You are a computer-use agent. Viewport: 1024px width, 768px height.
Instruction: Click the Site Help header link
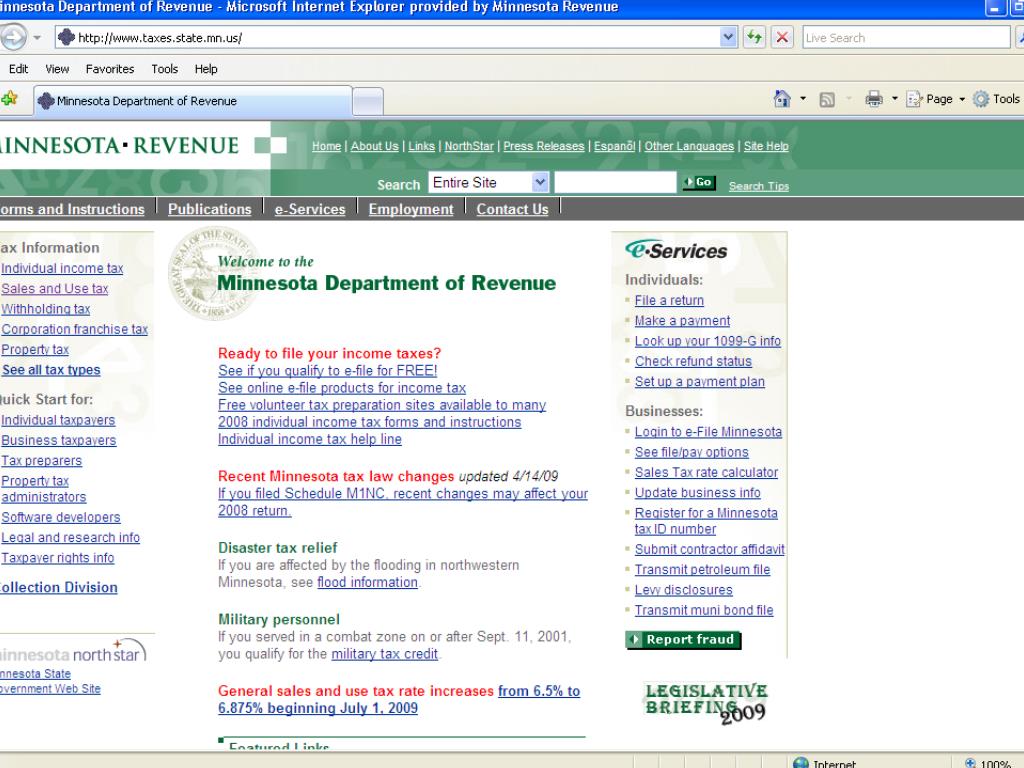click(766, 146)
